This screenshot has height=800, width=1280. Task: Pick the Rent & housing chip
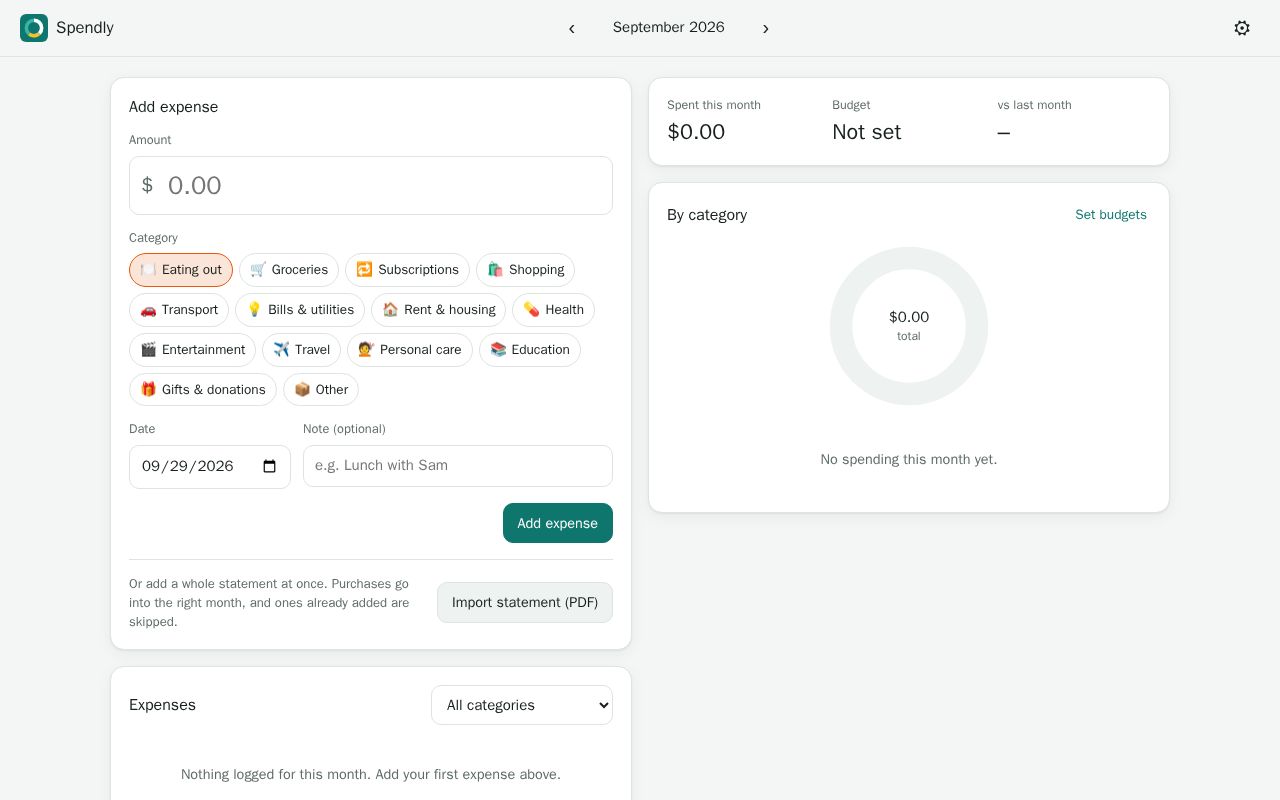[x=438, y=310]
